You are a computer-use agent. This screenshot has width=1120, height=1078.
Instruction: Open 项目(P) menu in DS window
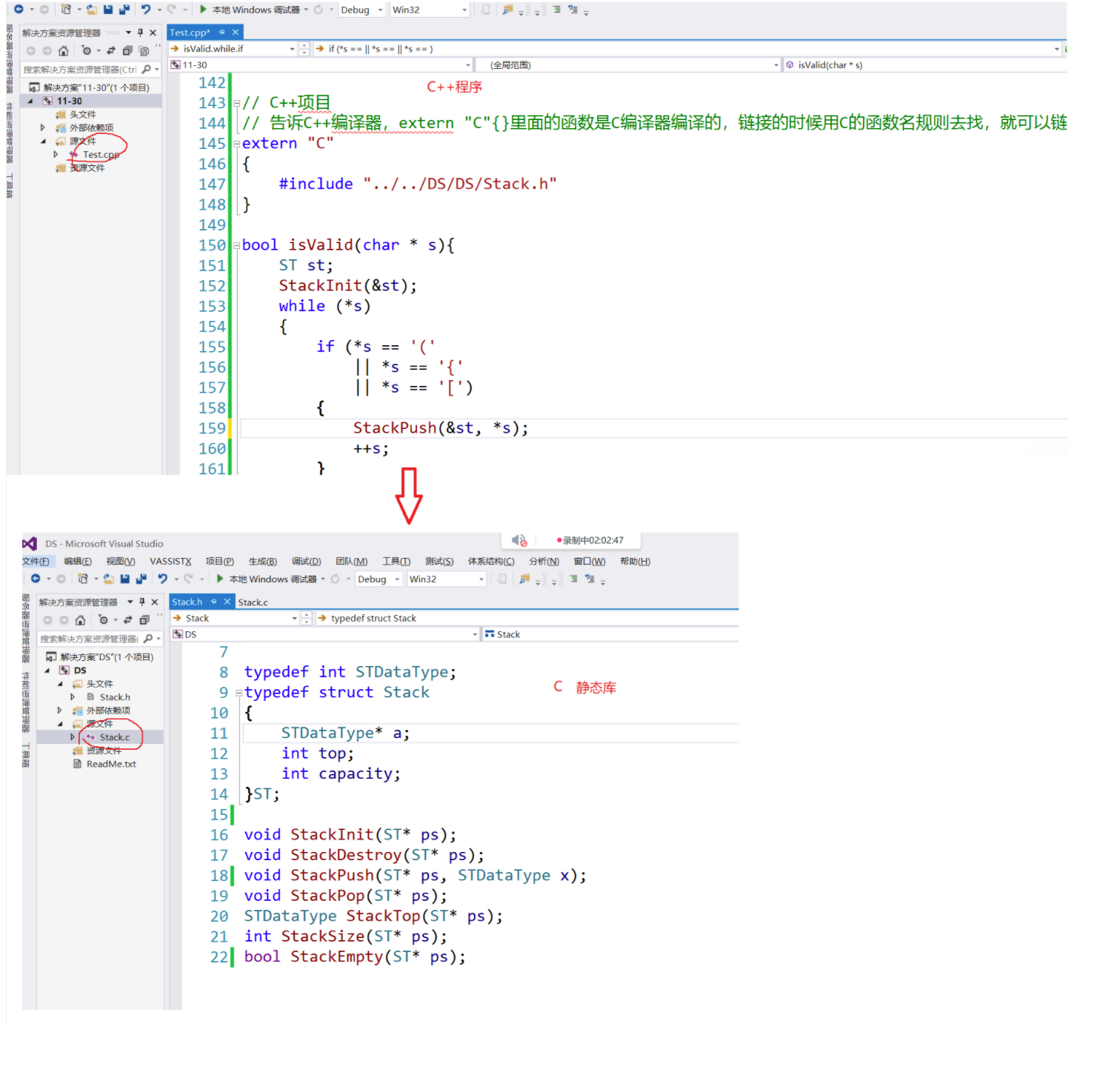pos(219,562)
